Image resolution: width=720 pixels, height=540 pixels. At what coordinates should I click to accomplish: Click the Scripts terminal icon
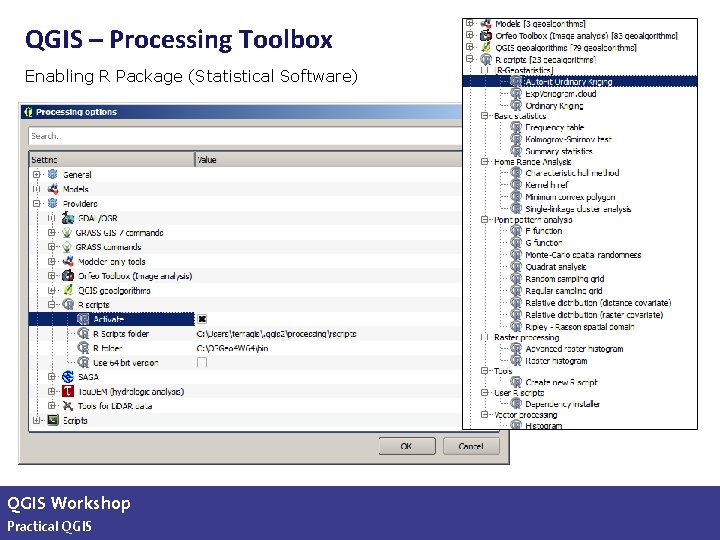pyautogui.click(x=53, y=420)
